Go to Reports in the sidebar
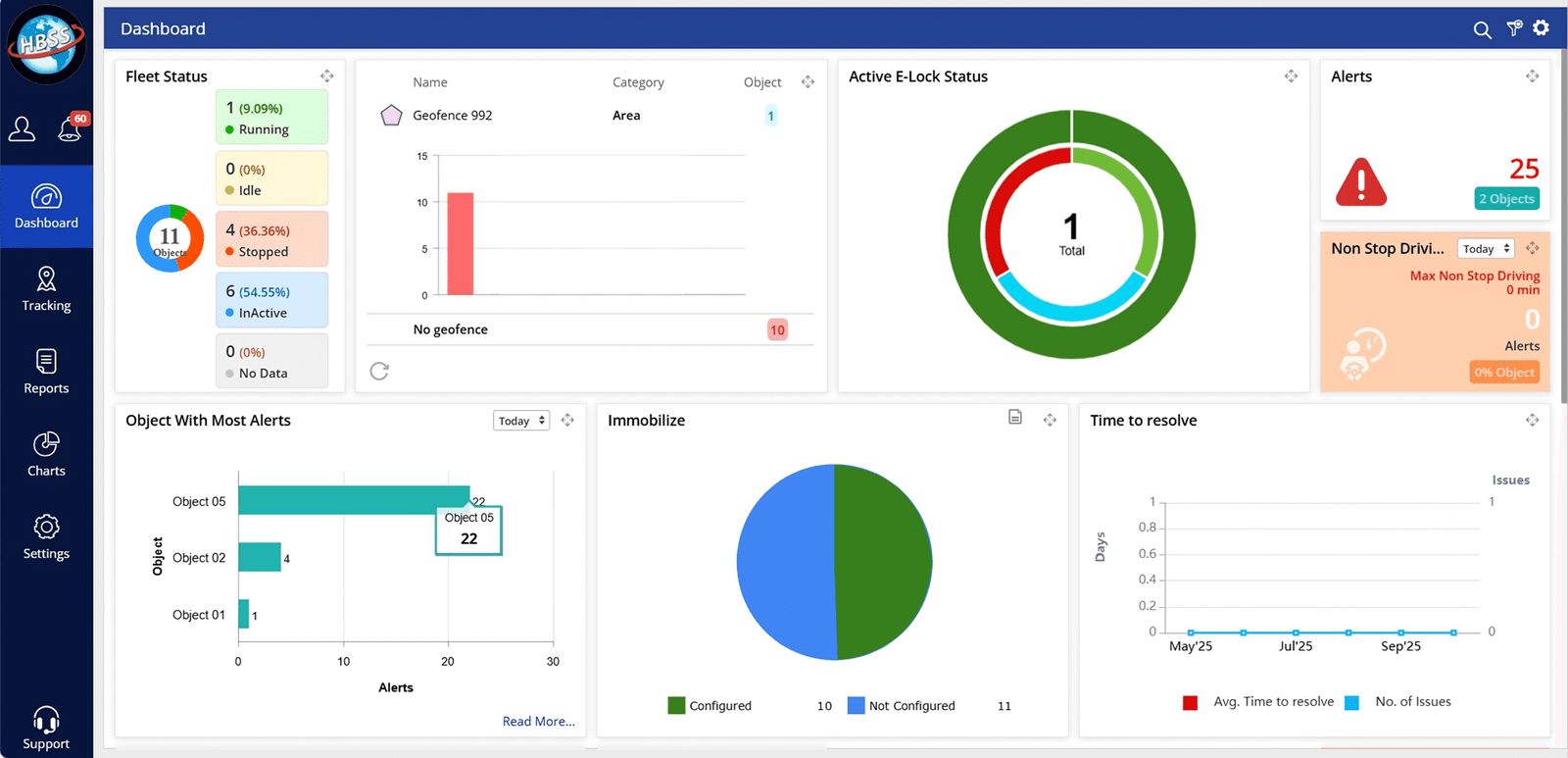 point(46,372)
